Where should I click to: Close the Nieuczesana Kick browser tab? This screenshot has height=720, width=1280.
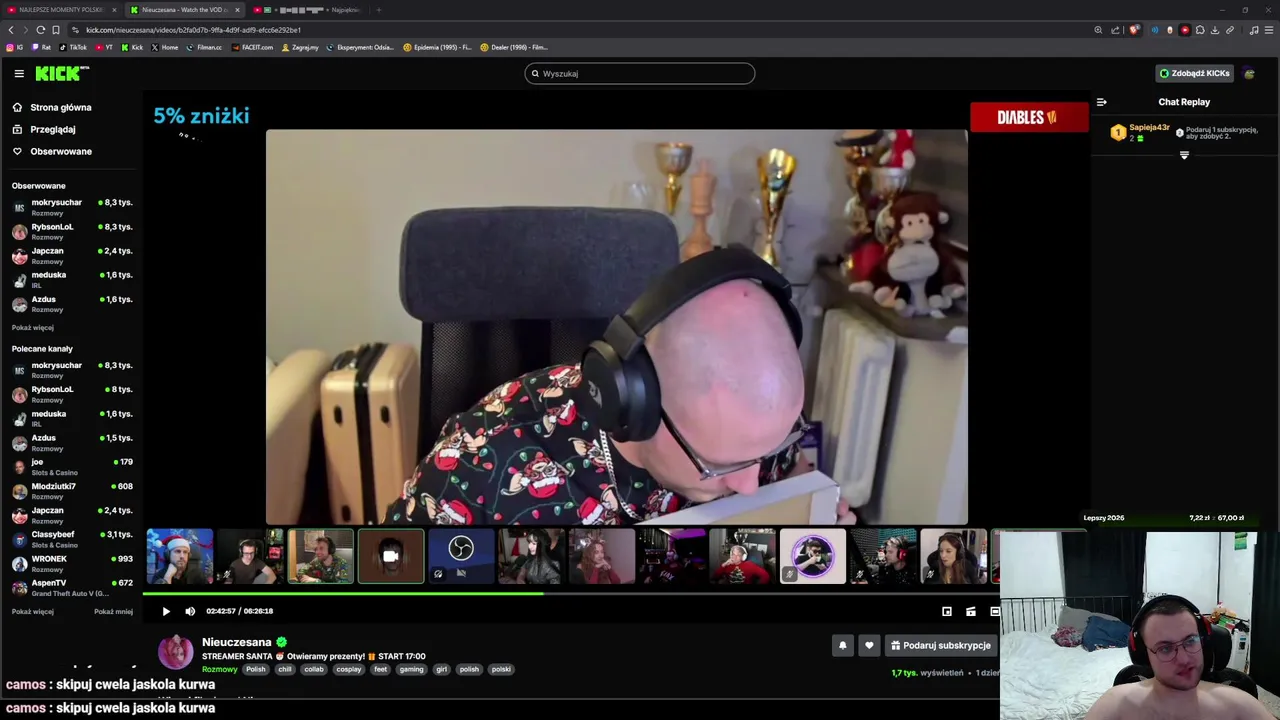(237, 10)
